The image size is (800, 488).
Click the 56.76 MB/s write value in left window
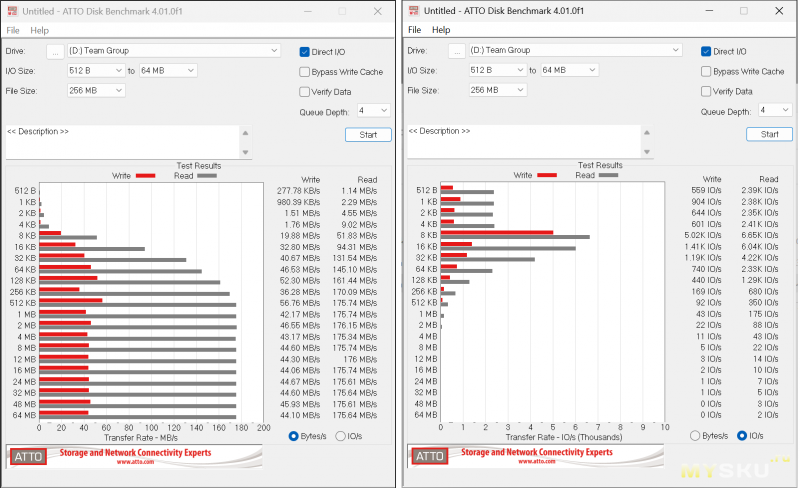[x=299, y=303]
